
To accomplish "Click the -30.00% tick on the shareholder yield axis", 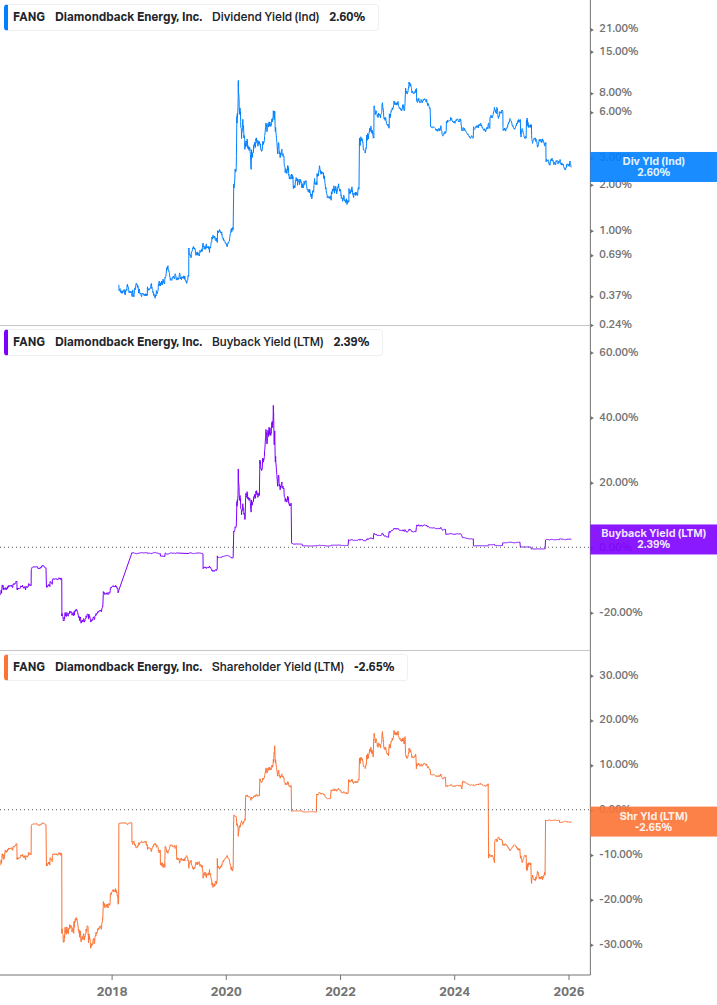I will [x=617, y=945].
